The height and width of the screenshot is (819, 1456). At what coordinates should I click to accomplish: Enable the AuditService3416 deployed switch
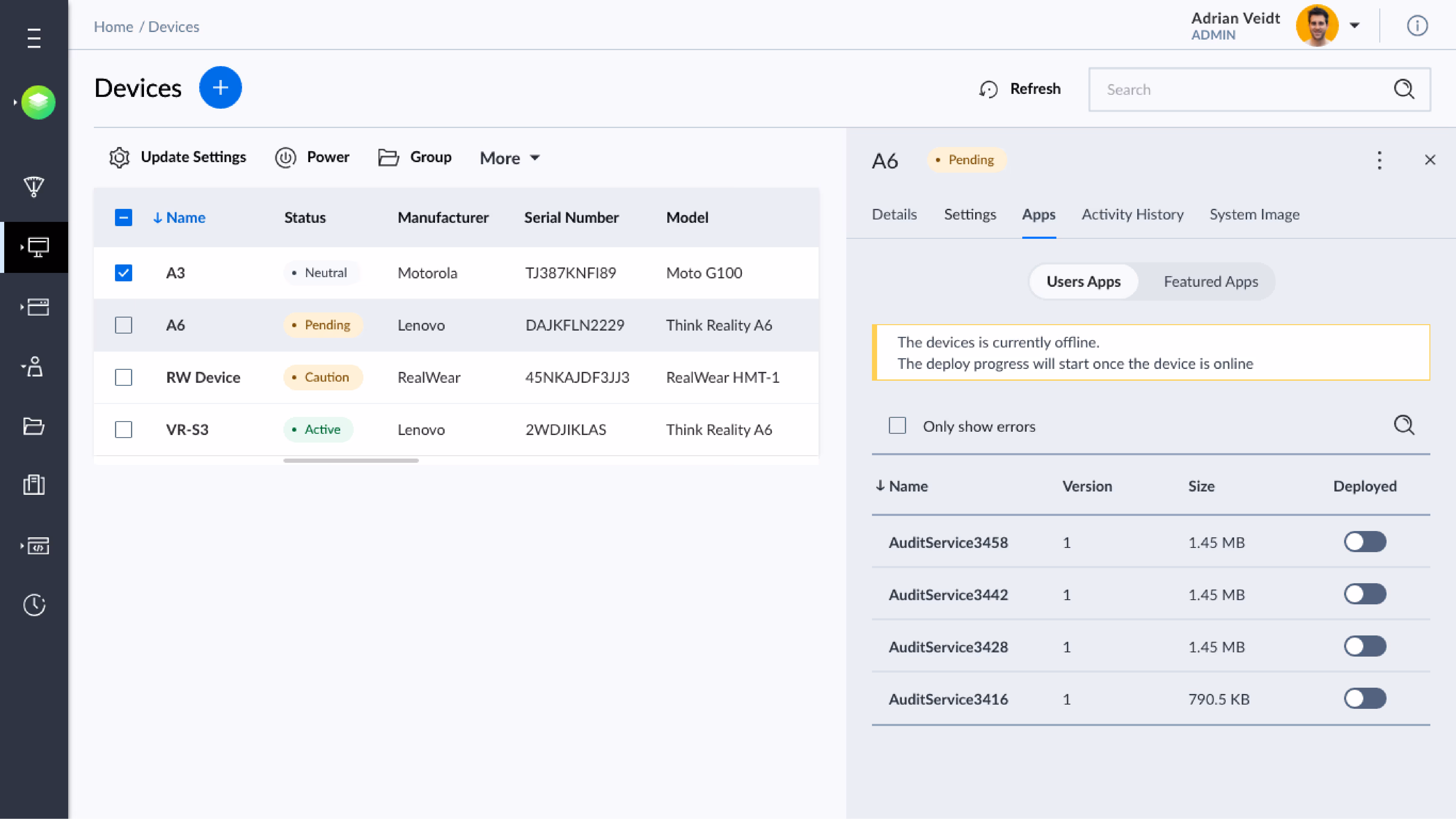[x=1365, y=699]
